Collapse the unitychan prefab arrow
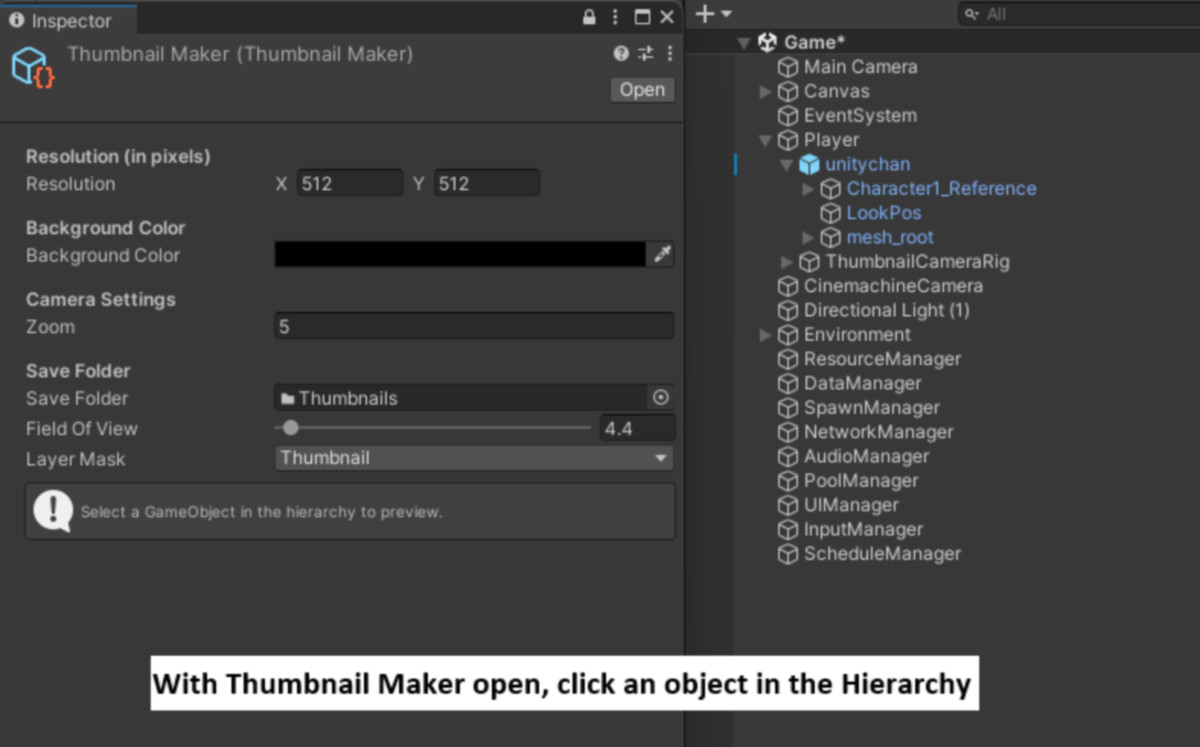The image size is (1200, 747). (x=786, y=165)
